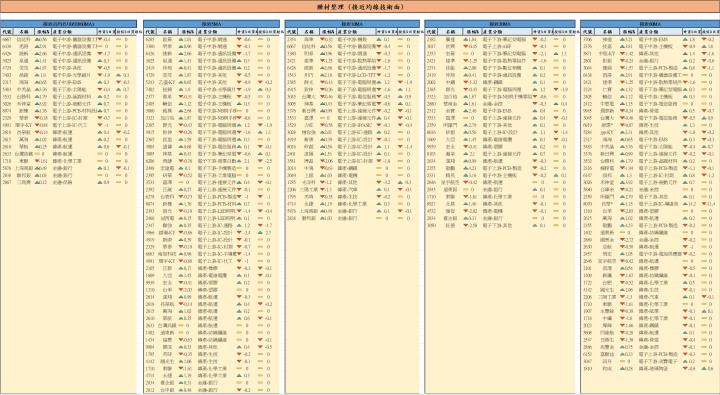
Task: Select the 中租-KY stock name cell
Action: pyautogui.click(x=607, y=54)
